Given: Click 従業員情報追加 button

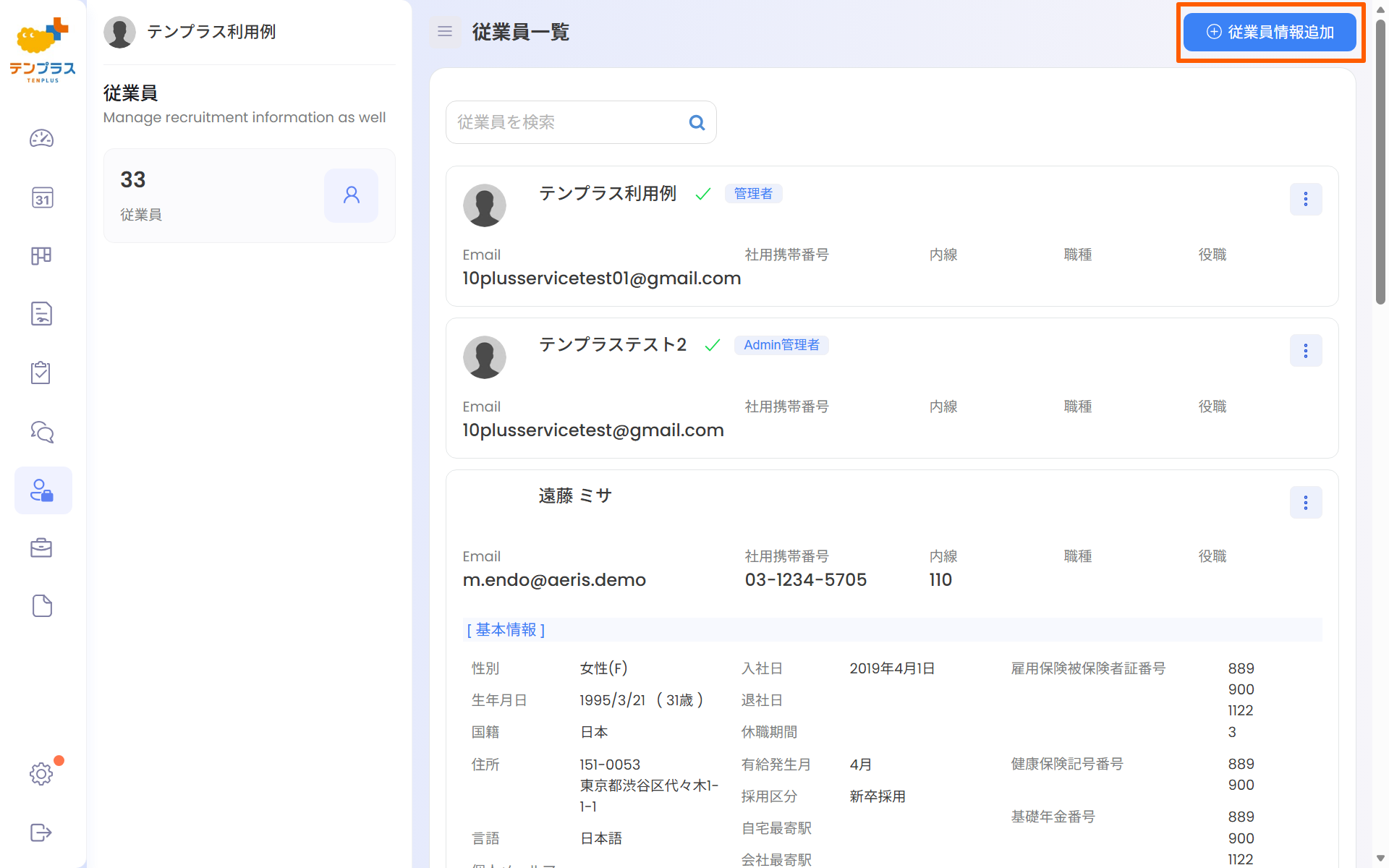Looking at the screenshot, I should 1270,33.
